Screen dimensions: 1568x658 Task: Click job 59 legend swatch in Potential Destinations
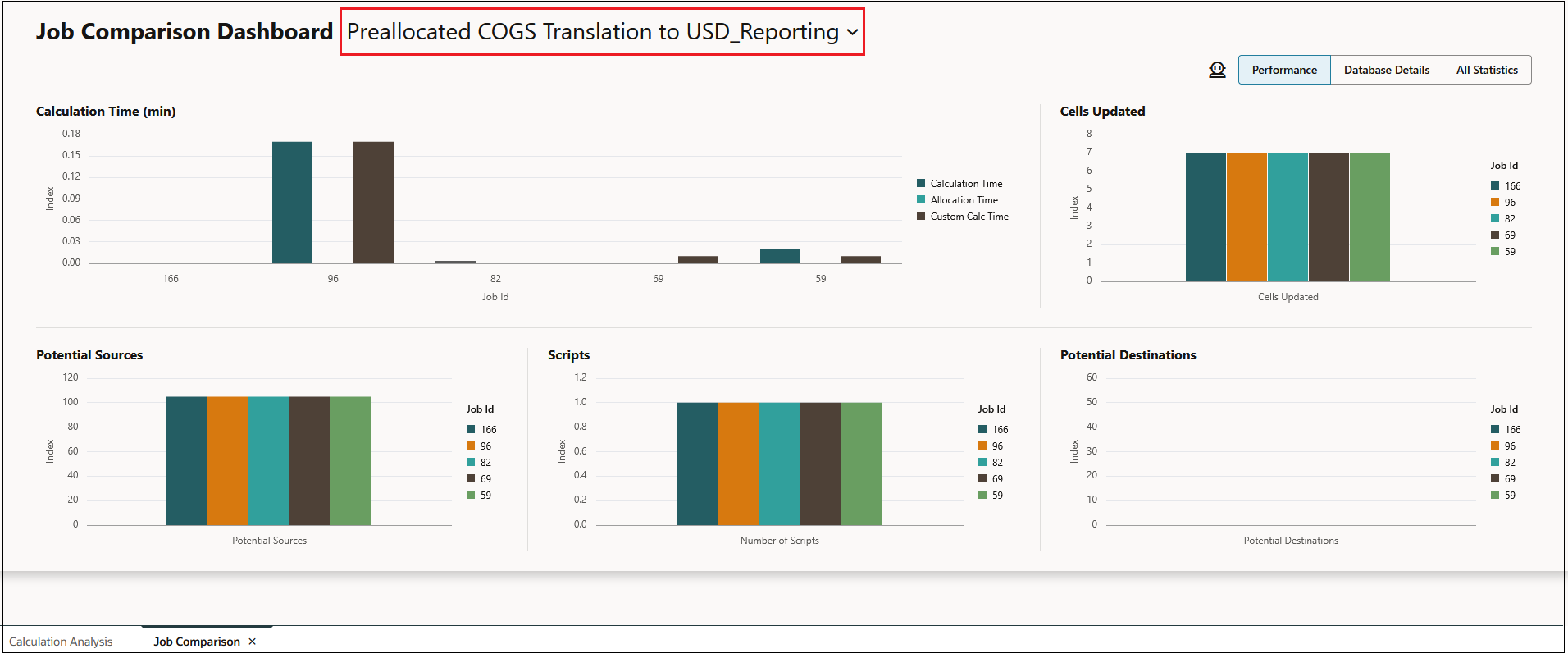[x=1495, y=495]
